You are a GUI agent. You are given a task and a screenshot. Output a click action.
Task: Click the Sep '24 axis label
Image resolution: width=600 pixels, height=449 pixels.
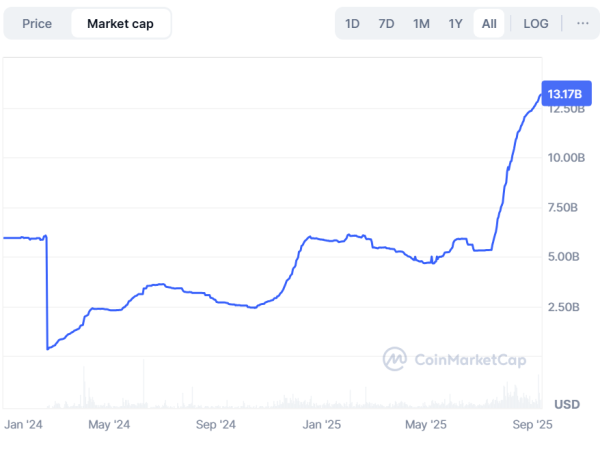(x=215, y=425)
